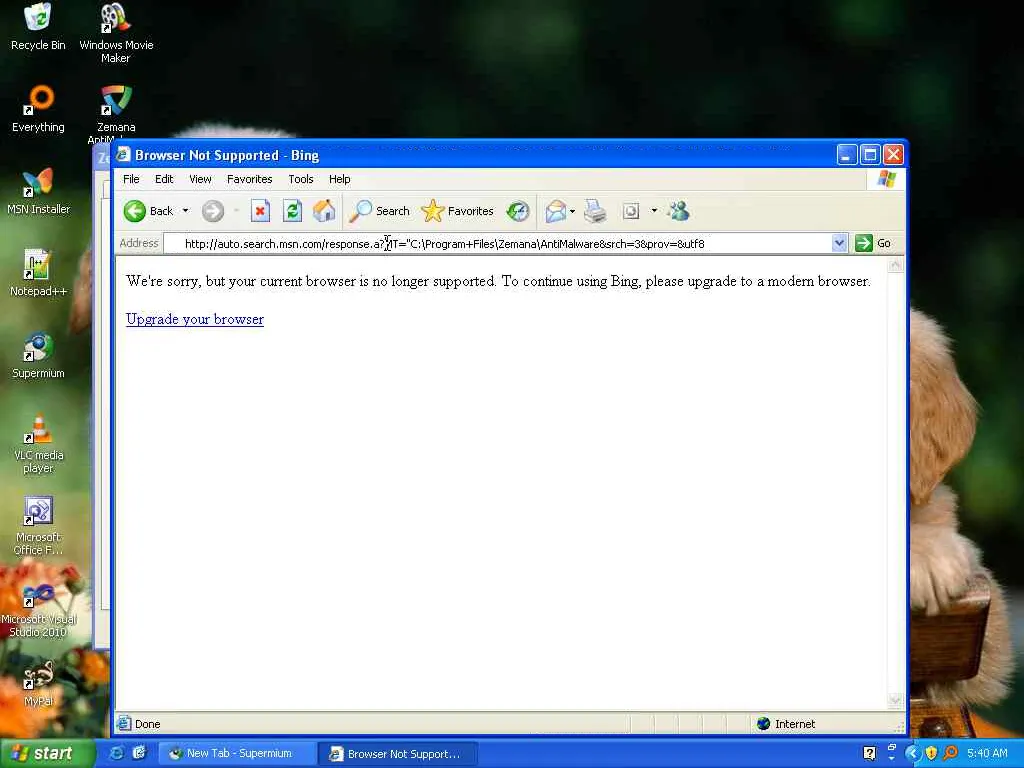Stop page loading with red X icon
Viewport: 1024px width, 768px height.
point(260,211)
